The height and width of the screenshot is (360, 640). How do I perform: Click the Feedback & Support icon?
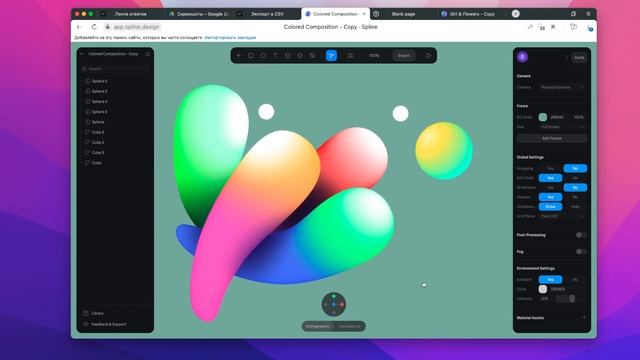86,324
